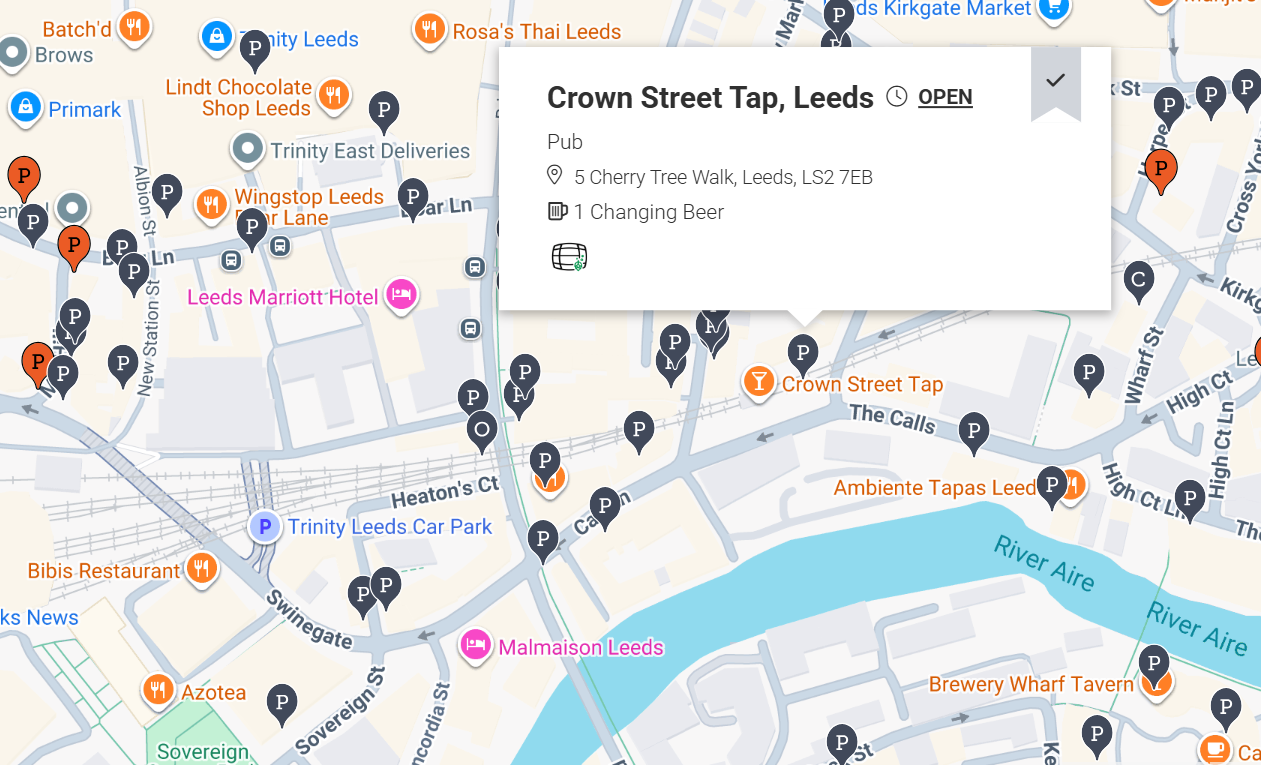Click the Bibis Restaurant fork icon
Image resolution: width=1261 pixels, height=765 pixels.
[x=201, y=569]
